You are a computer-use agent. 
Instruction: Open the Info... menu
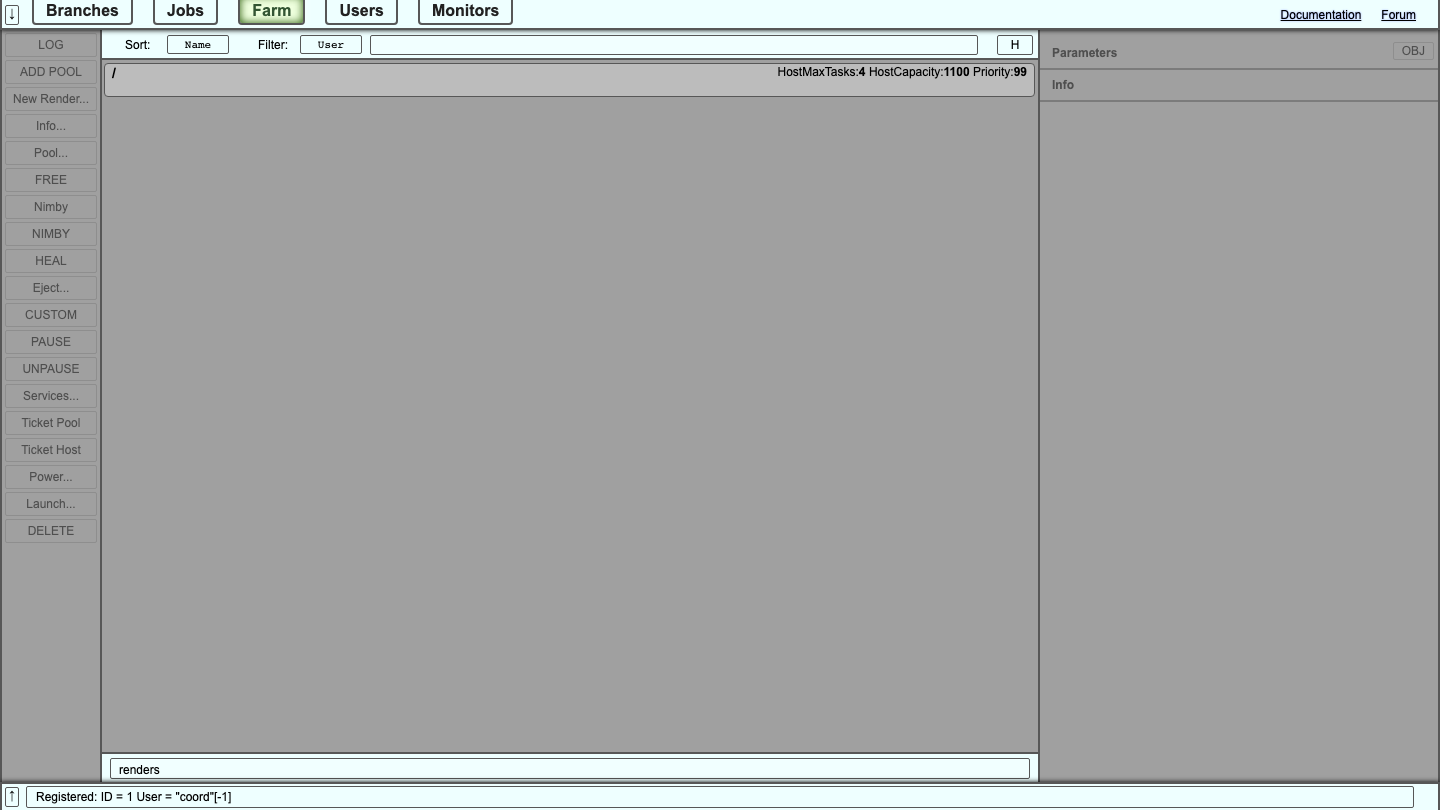coord(51,126)
